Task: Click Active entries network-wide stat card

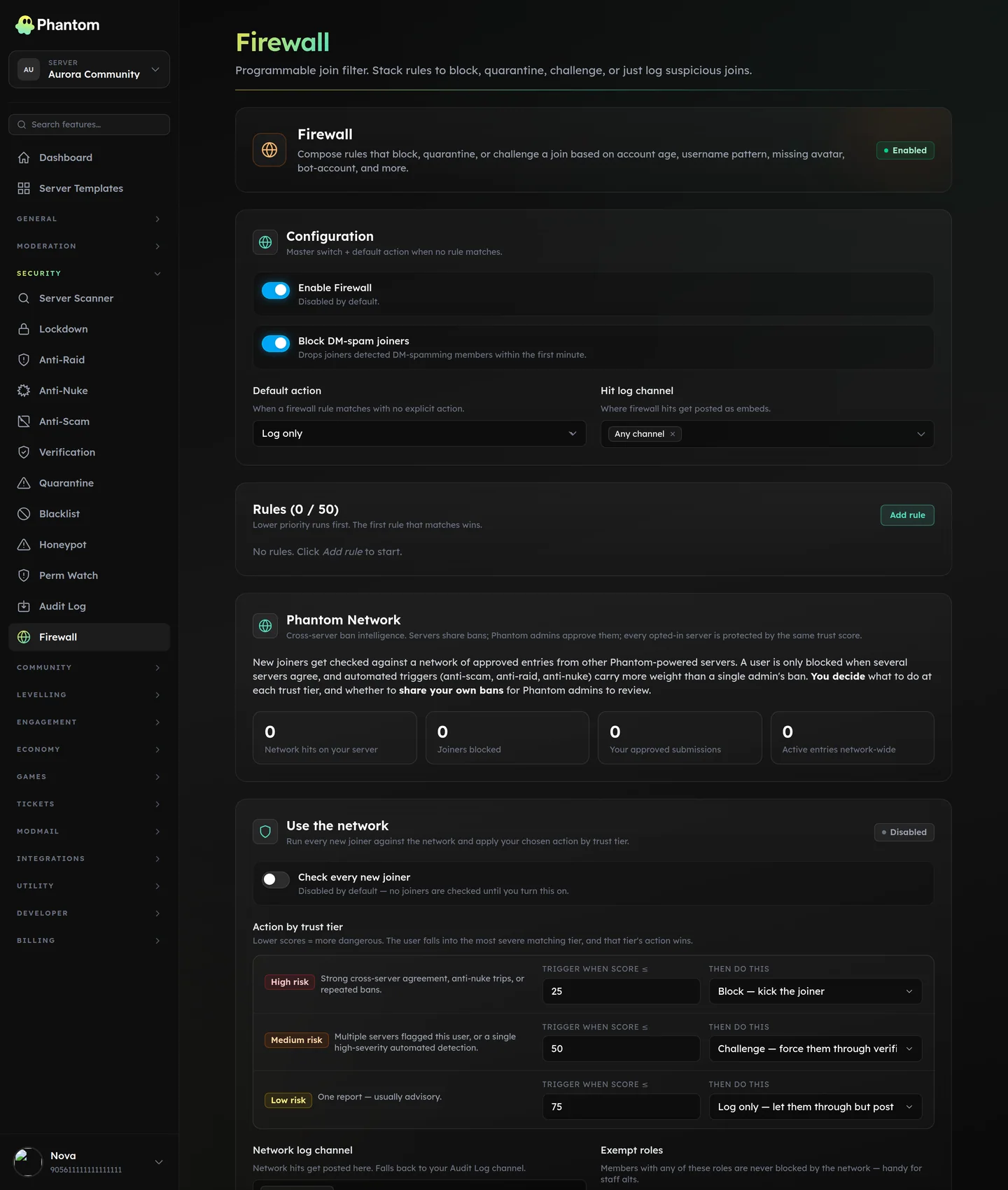Action: click(853, 738)
